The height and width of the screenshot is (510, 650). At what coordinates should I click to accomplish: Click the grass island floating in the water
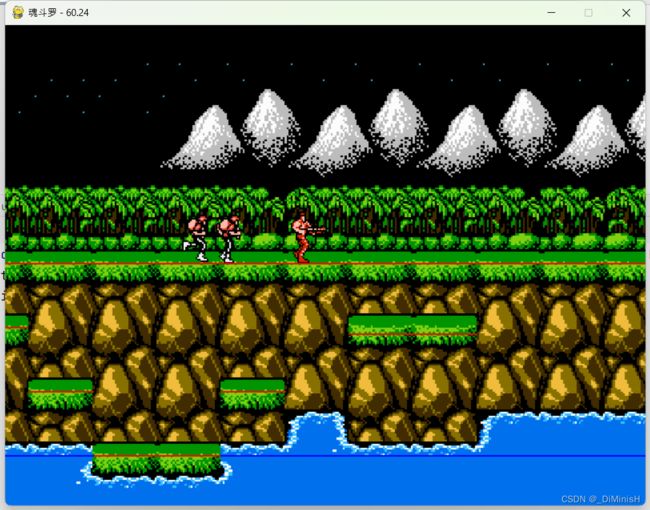(x=156, y=460)
